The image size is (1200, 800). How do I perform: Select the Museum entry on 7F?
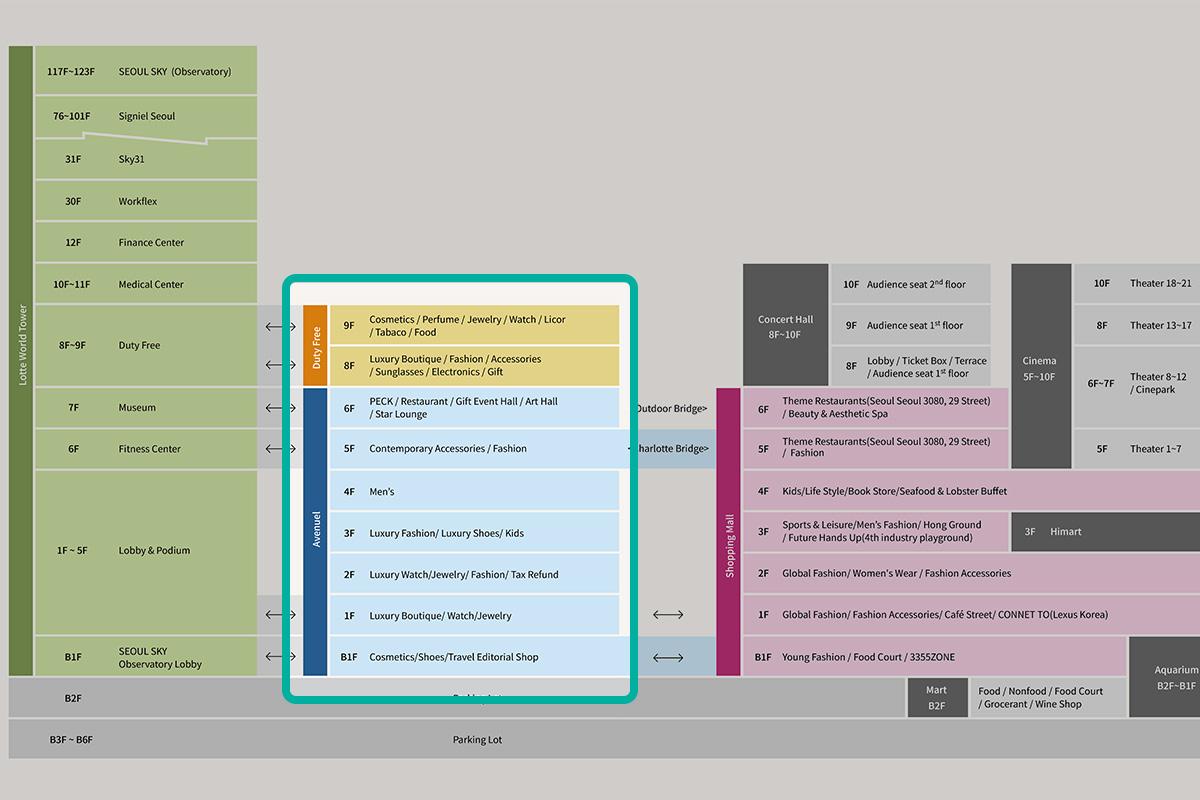pos(137,408)
